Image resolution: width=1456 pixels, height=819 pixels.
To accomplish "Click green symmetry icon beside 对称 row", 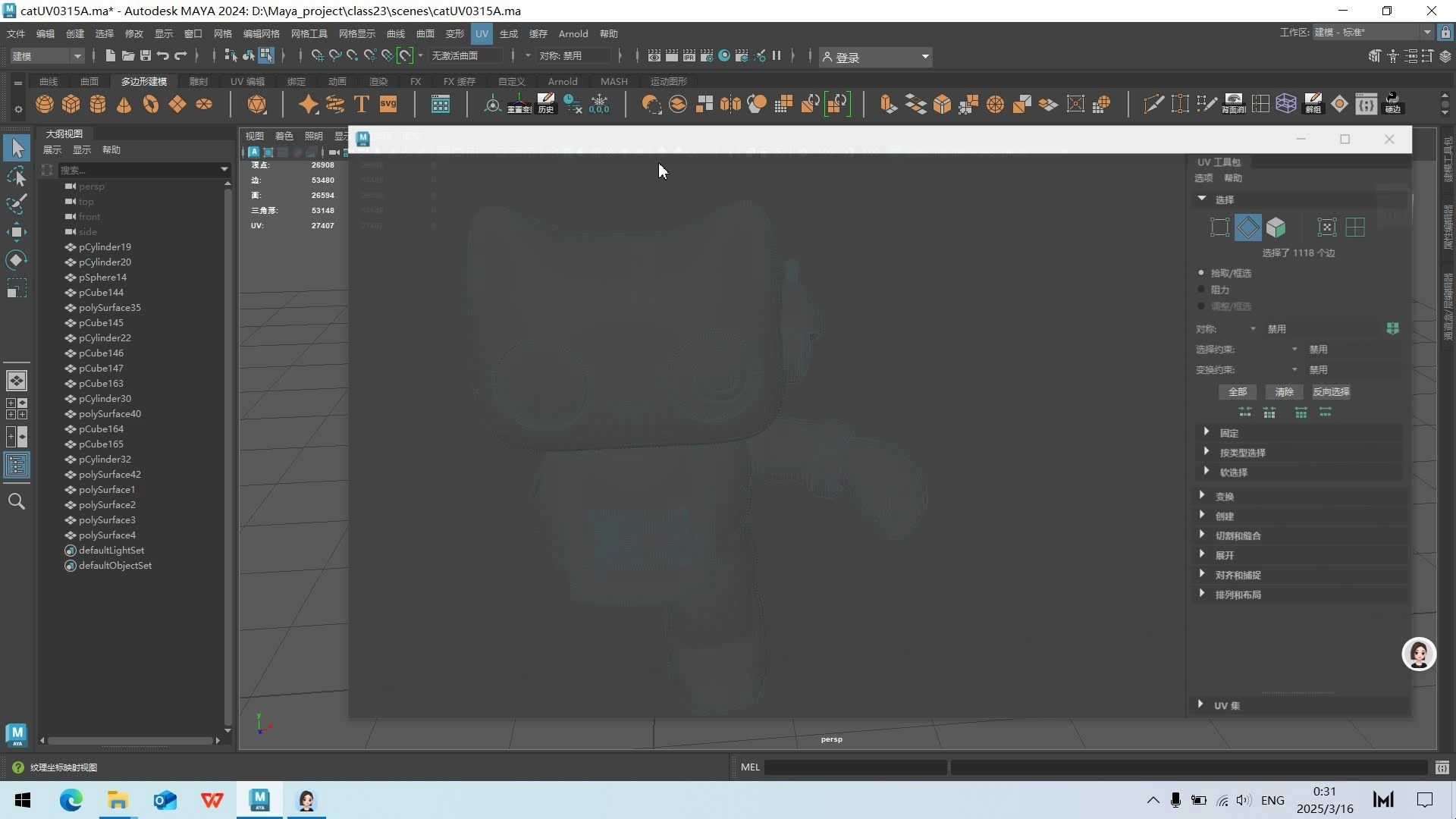I will pyautogui.click(x=1392, y=328).
